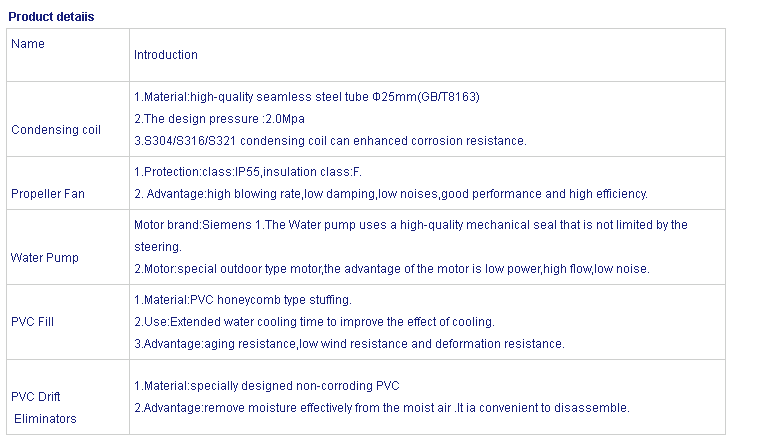Select the "Name" header cell
The width and height of the screenshot is (772, 446).
28,44
